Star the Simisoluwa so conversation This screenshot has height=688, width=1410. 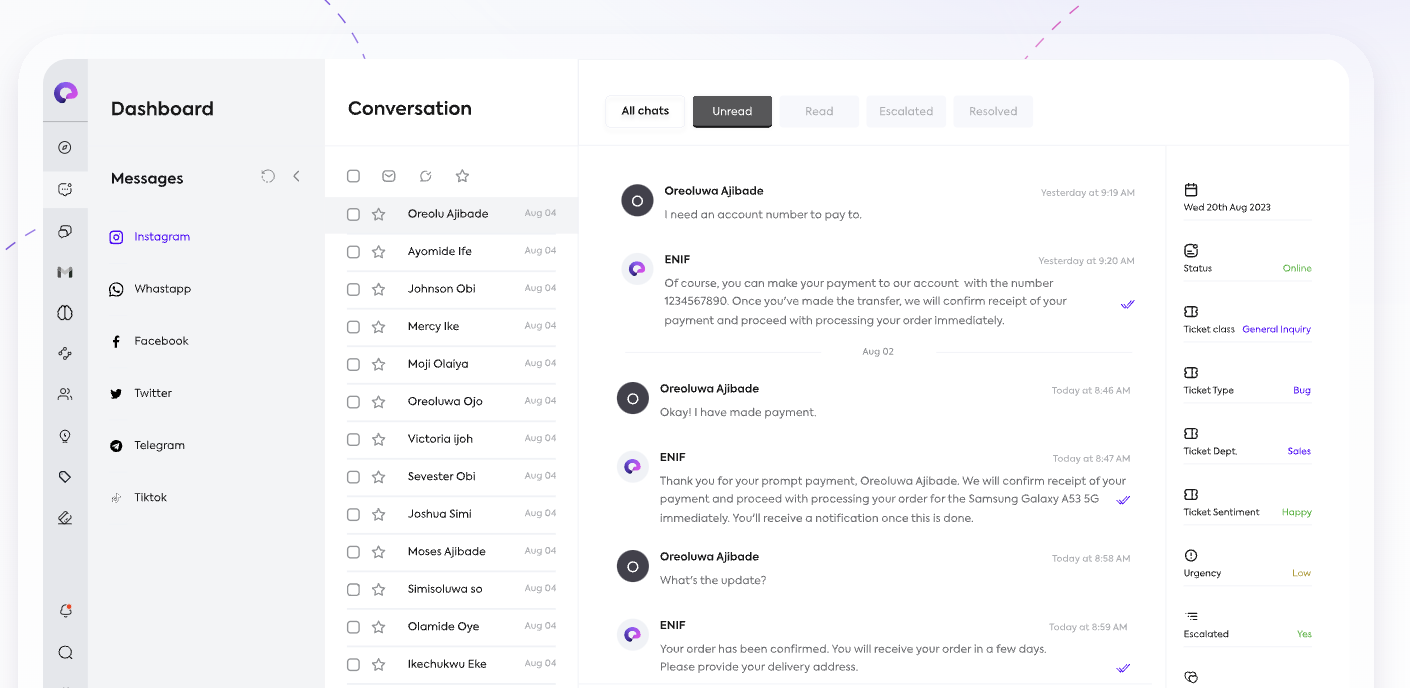(378, 589)
